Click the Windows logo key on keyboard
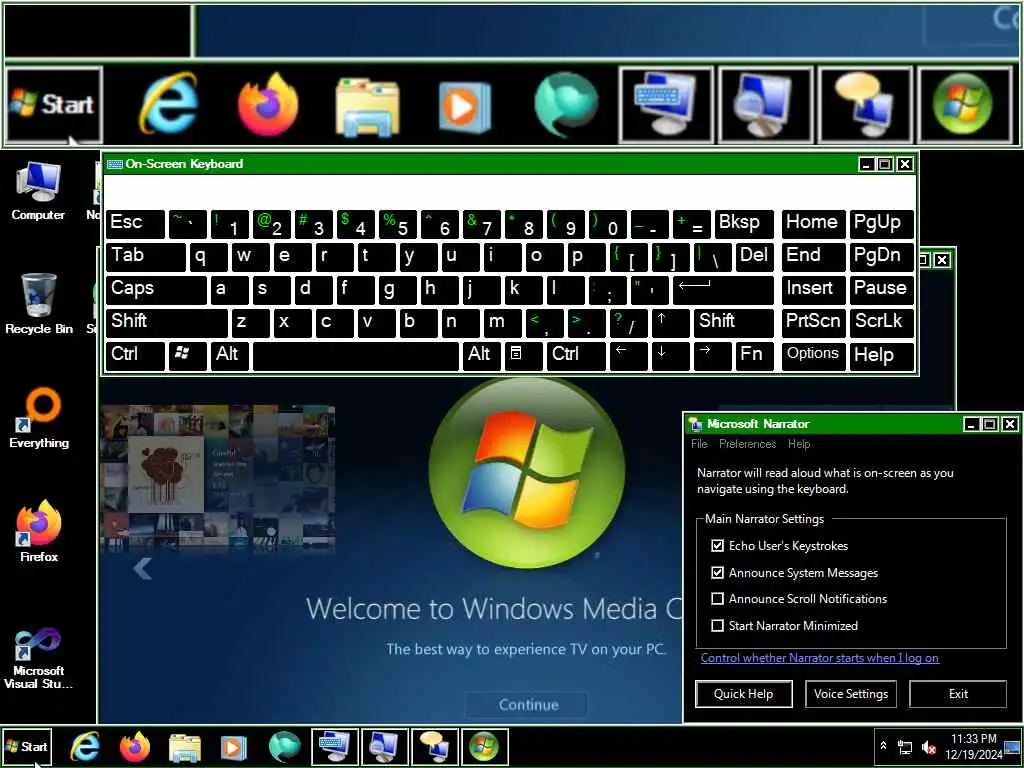 (187, 356)
